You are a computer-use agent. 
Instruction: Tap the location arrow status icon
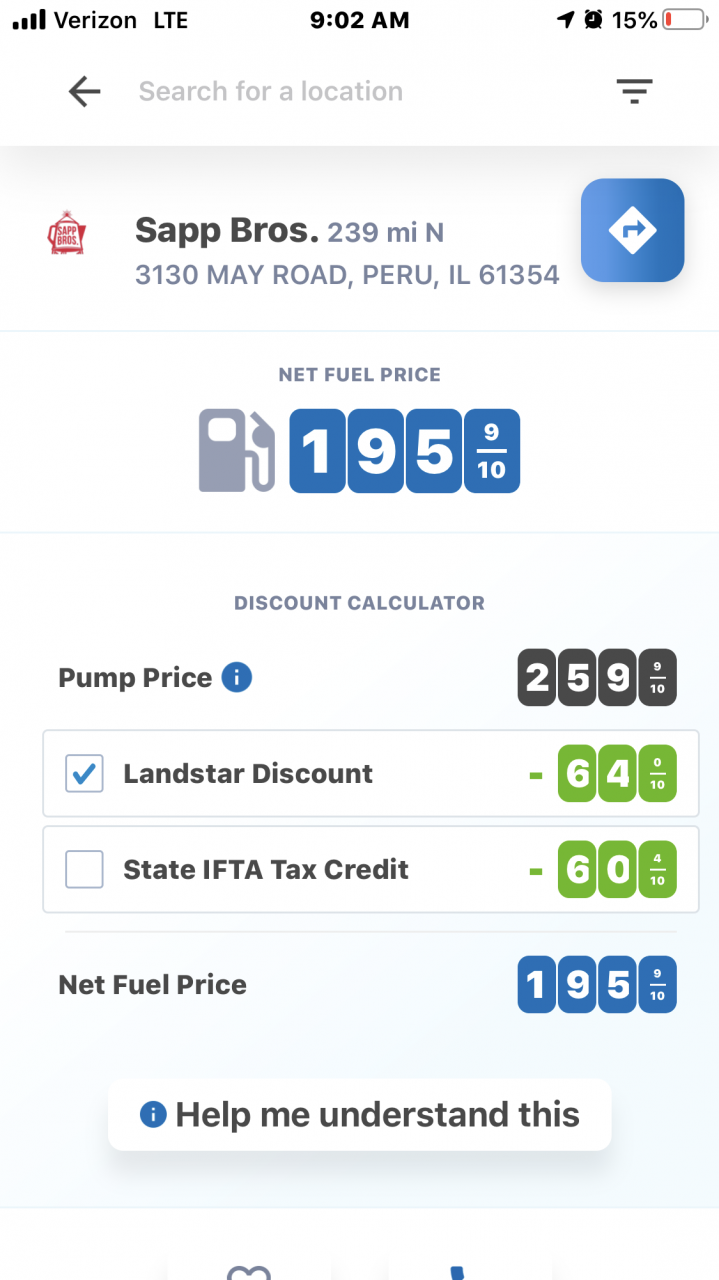click(566, 19)
